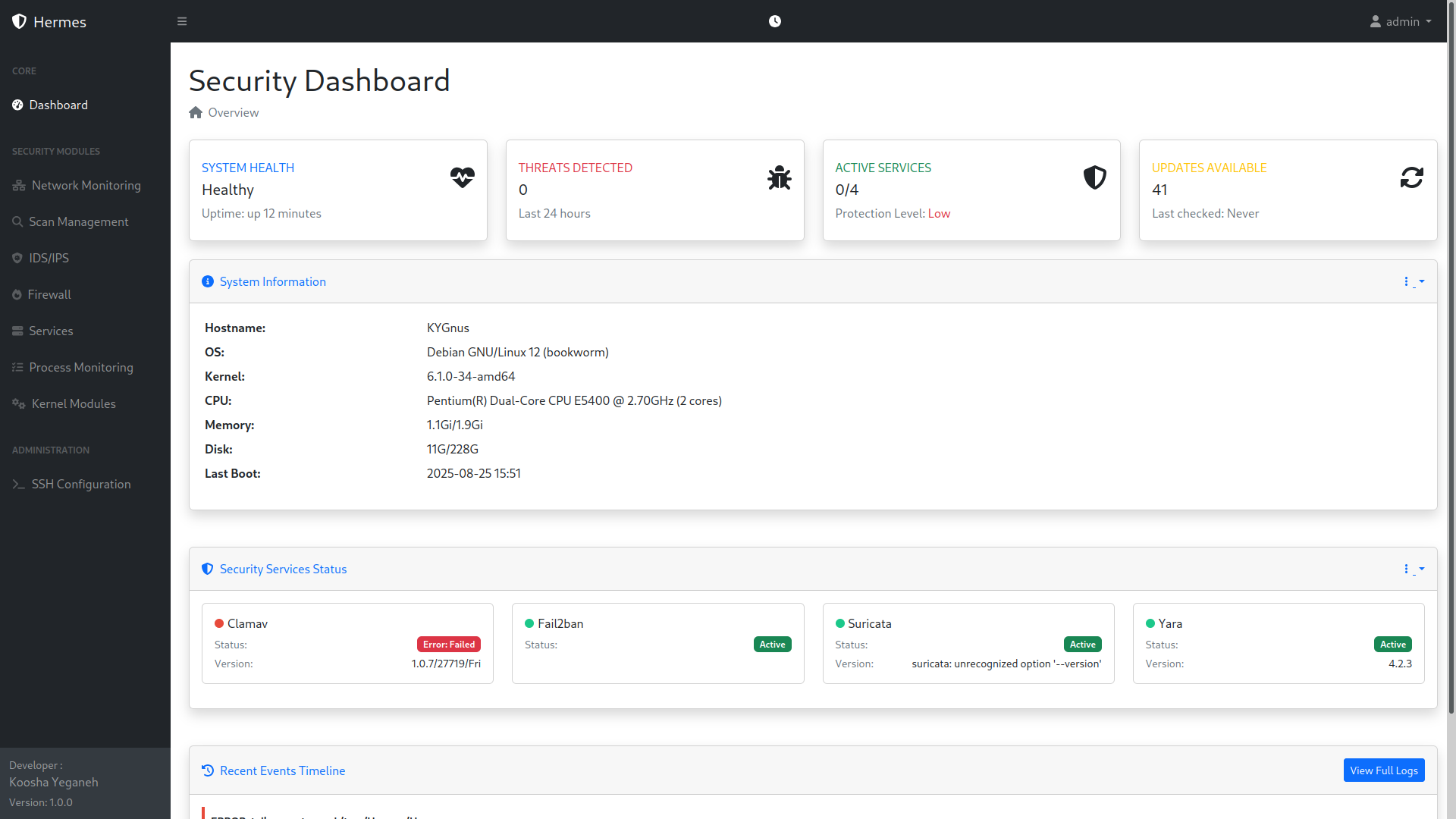Viewport: 1456px width, 819px height.
Task: Click the Updates Available refresh icon
Action: click(1411, 177)
